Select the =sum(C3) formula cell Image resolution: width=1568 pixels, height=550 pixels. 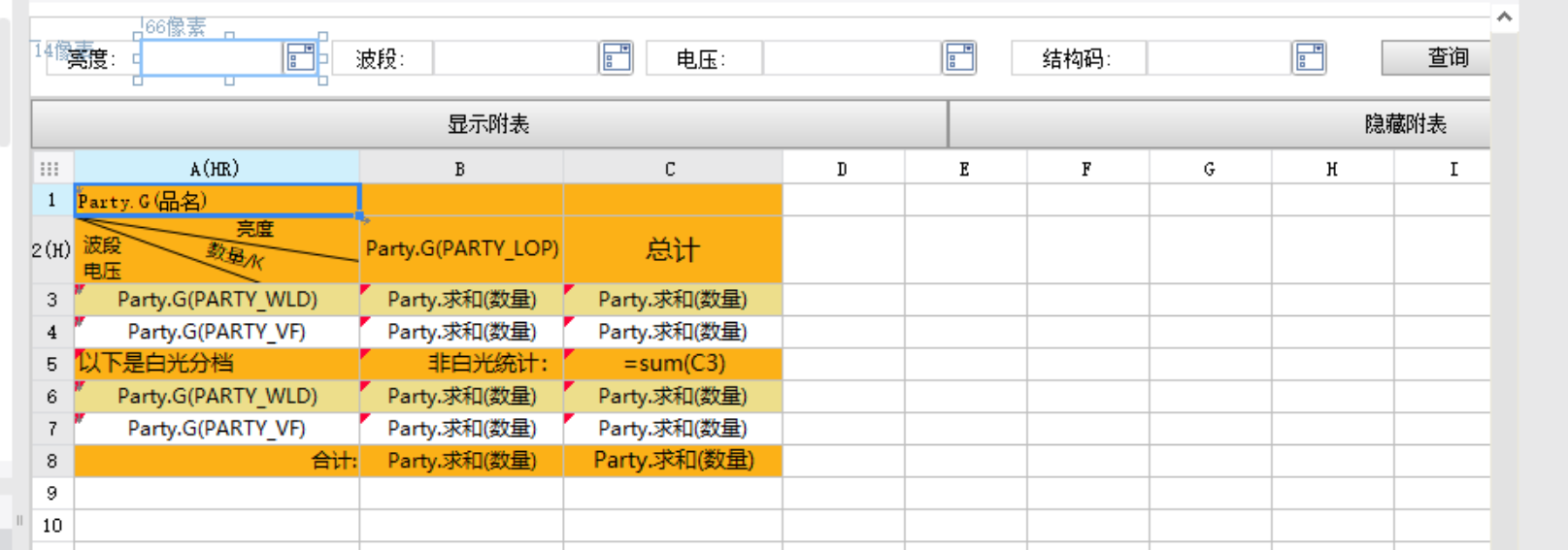pos(673,364)
